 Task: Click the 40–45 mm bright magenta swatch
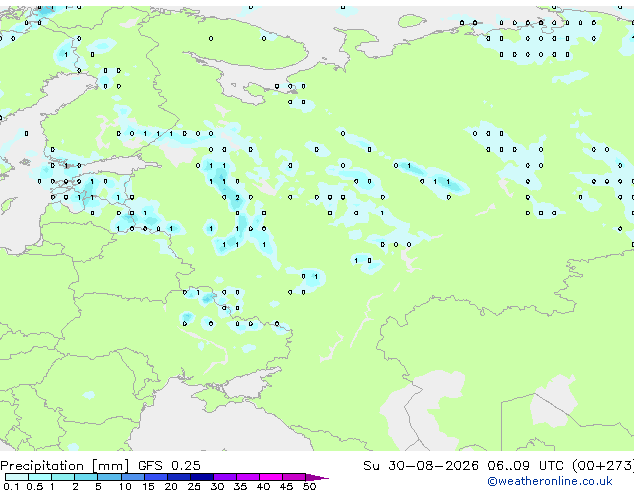pos(271,477)
